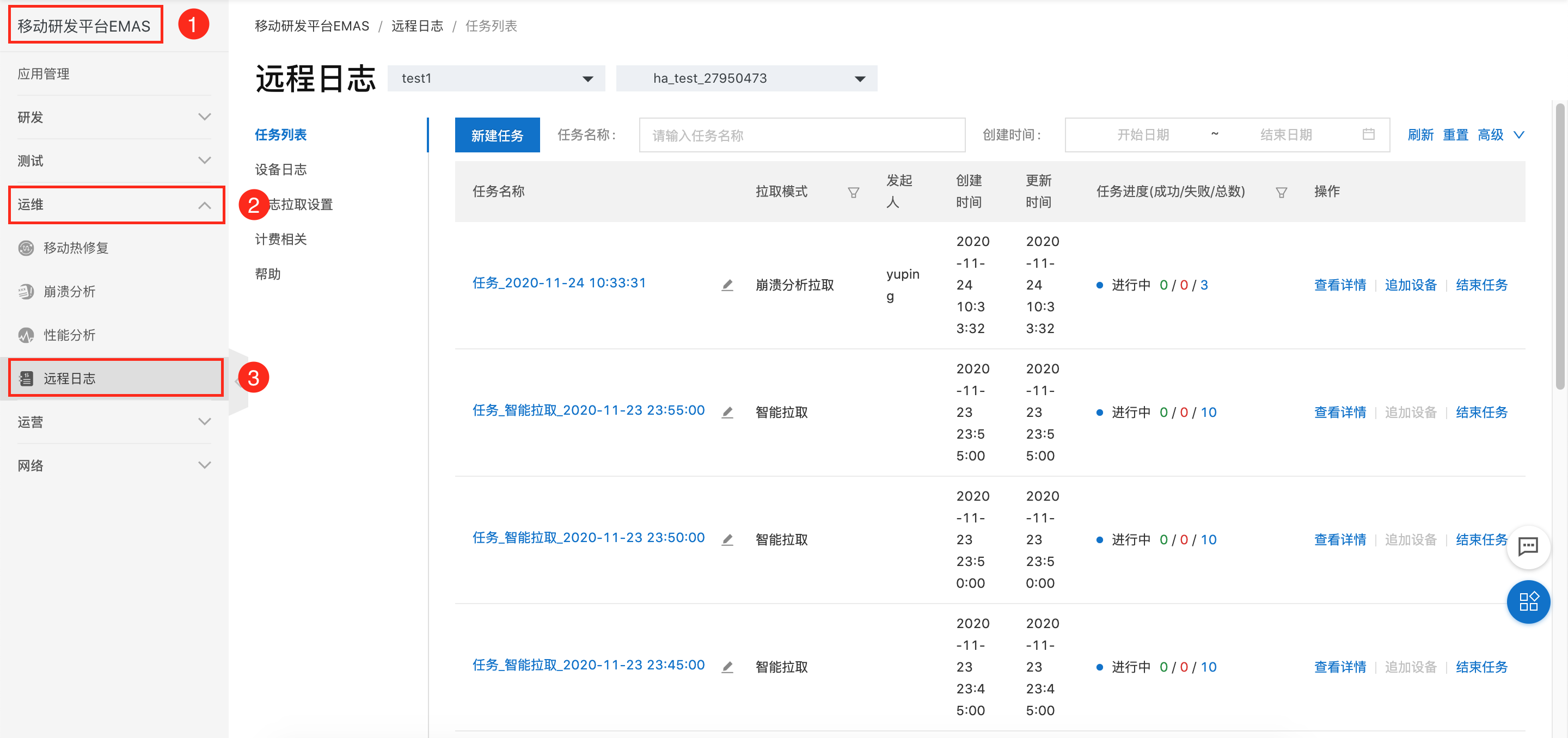Expand the 运营 menu section
Screen dimensions: 1568x738
tap(114, 422)
